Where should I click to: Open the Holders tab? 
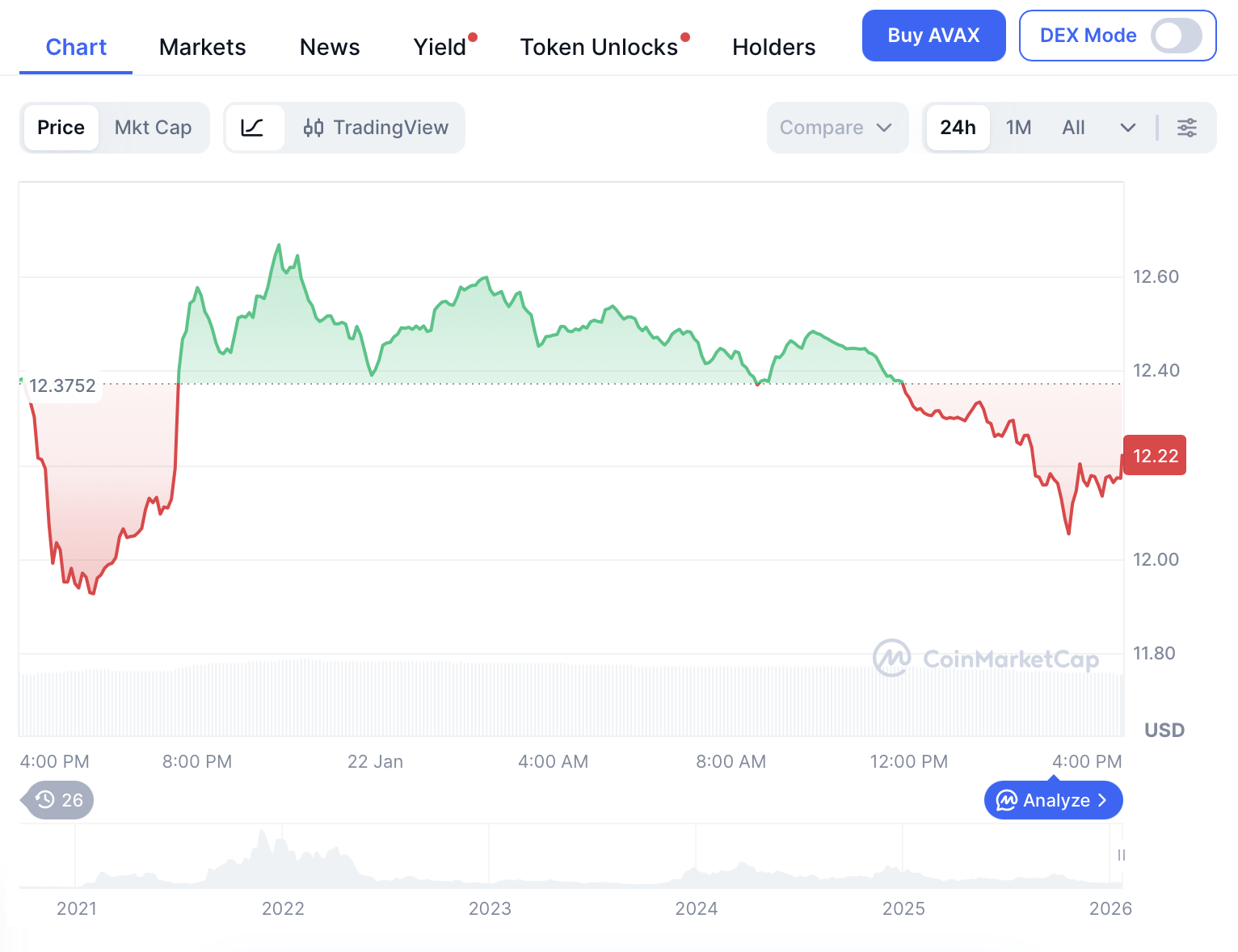[773, 47]
